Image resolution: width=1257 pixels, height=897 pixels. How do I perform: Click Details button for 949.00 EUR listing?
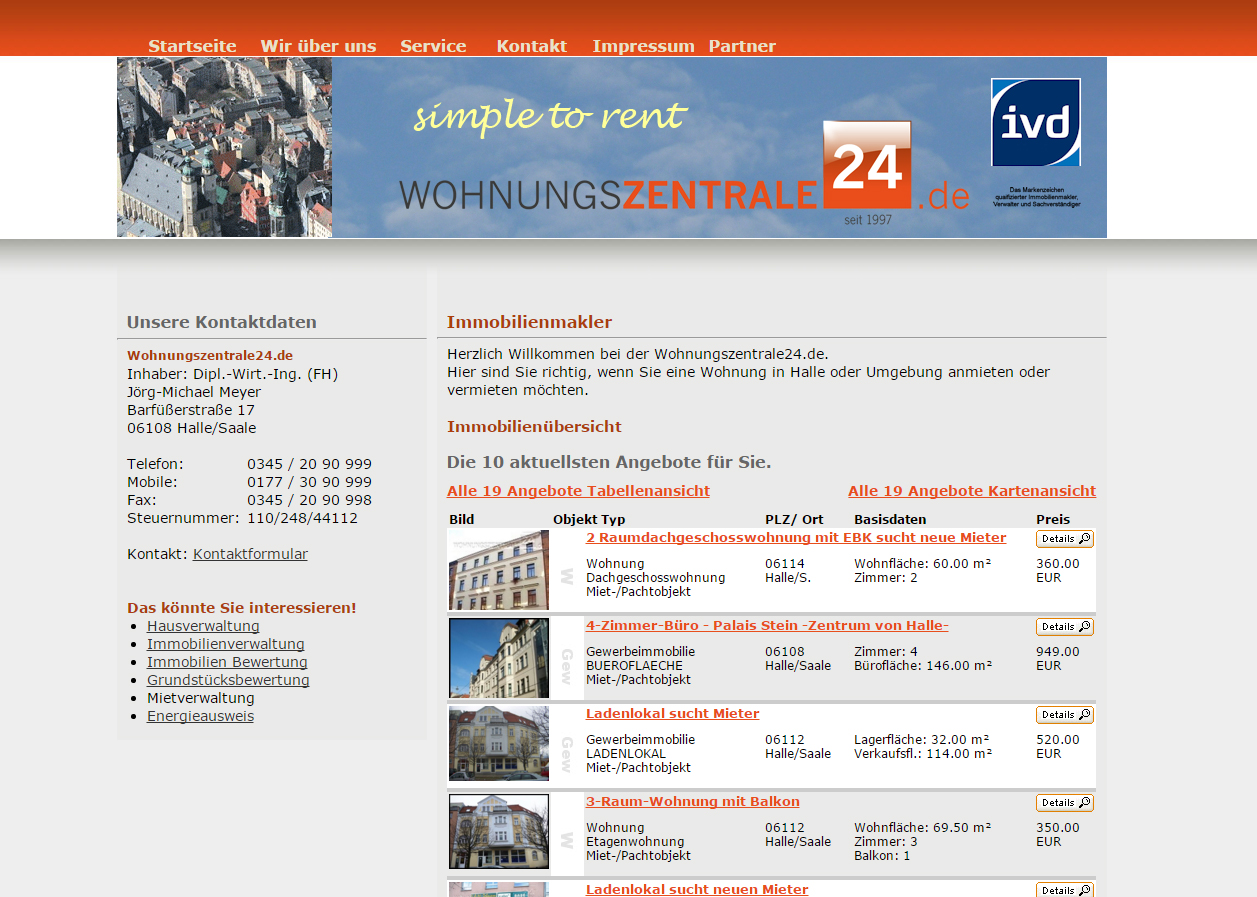(1065, 627)
